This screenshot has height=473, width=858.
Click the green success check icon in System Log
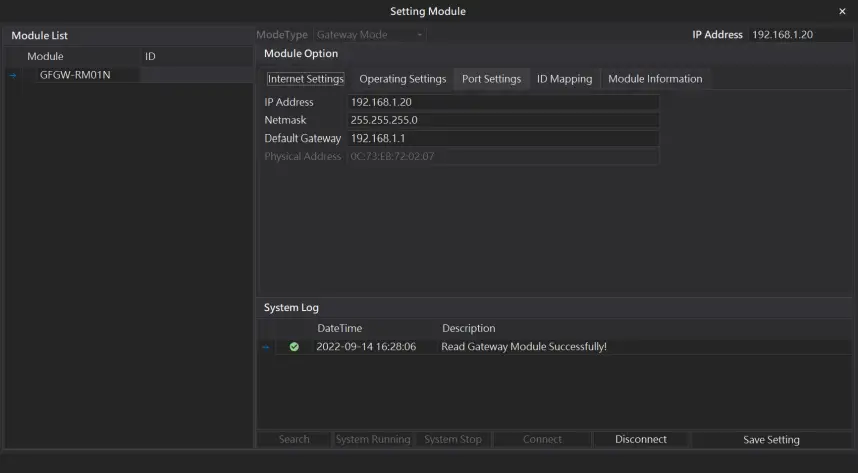[x=294, y=347]
